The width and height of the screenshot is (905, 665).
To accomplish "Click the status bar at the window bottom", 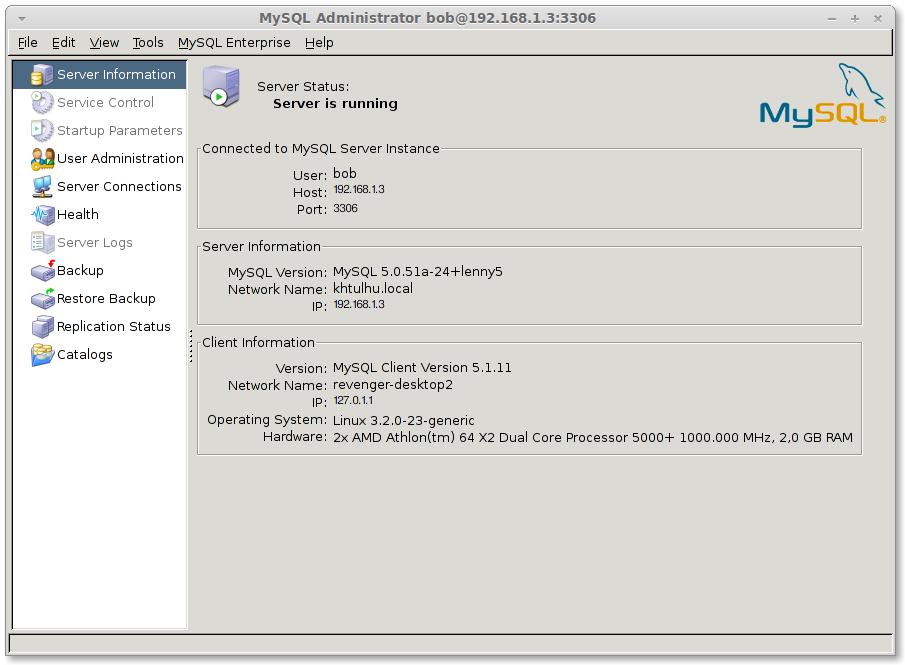I will point(451,644).
